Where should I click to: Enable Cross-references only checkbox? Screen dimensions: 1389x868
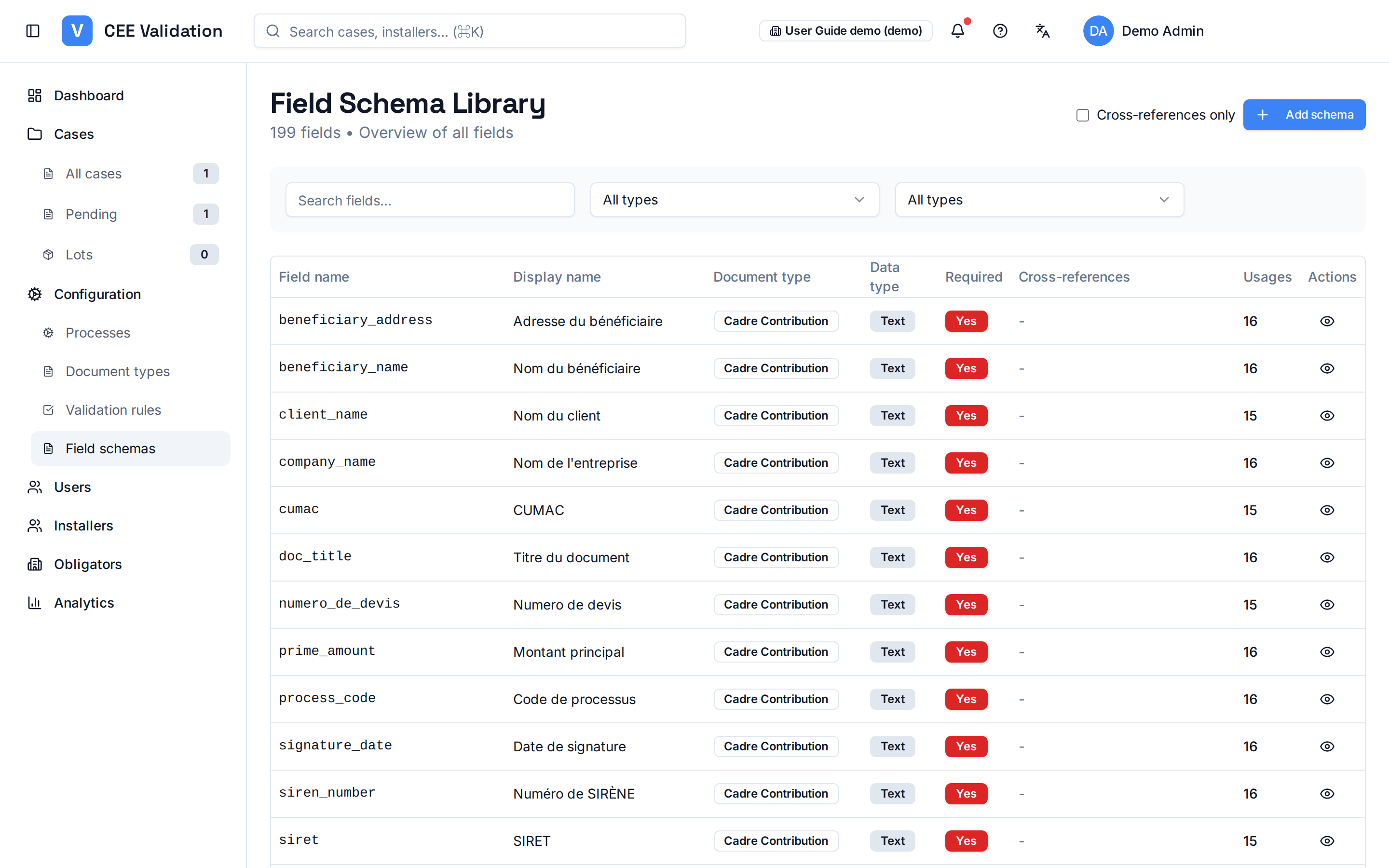coord(1082,115)
